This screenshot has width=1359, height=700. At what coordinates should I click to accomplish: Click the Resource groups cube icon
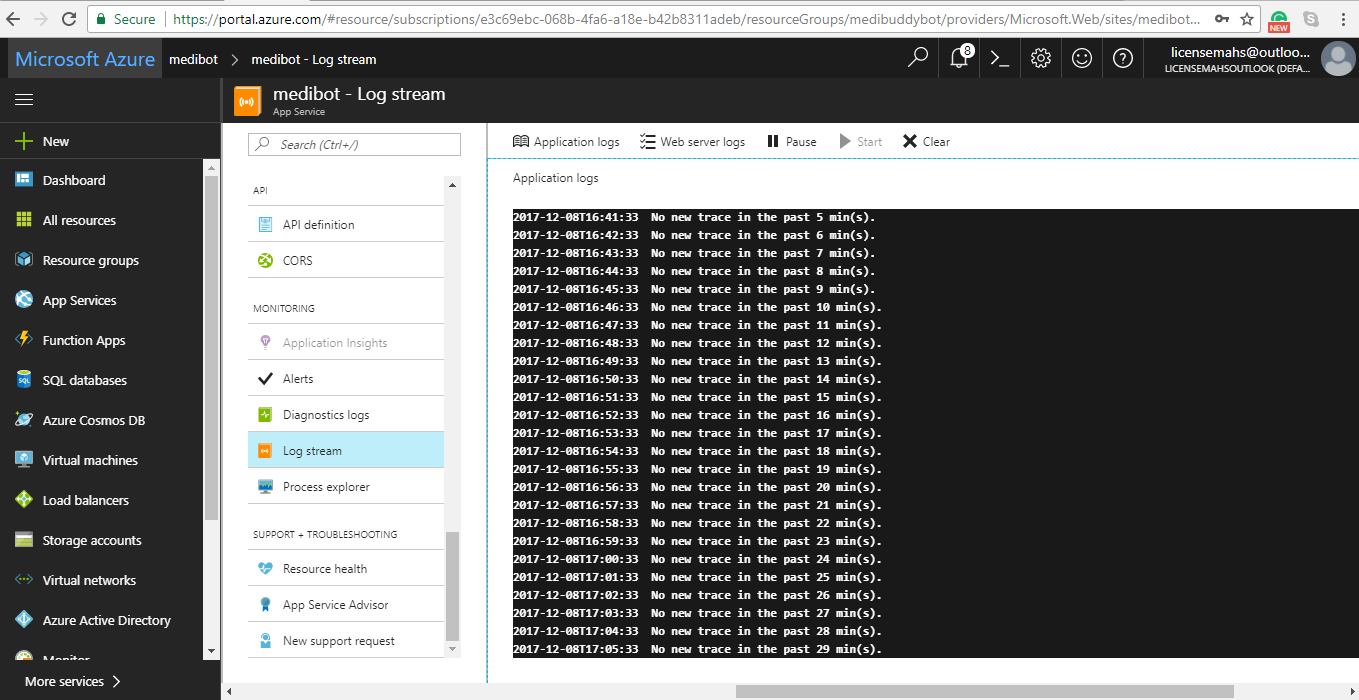pos(24,260)
